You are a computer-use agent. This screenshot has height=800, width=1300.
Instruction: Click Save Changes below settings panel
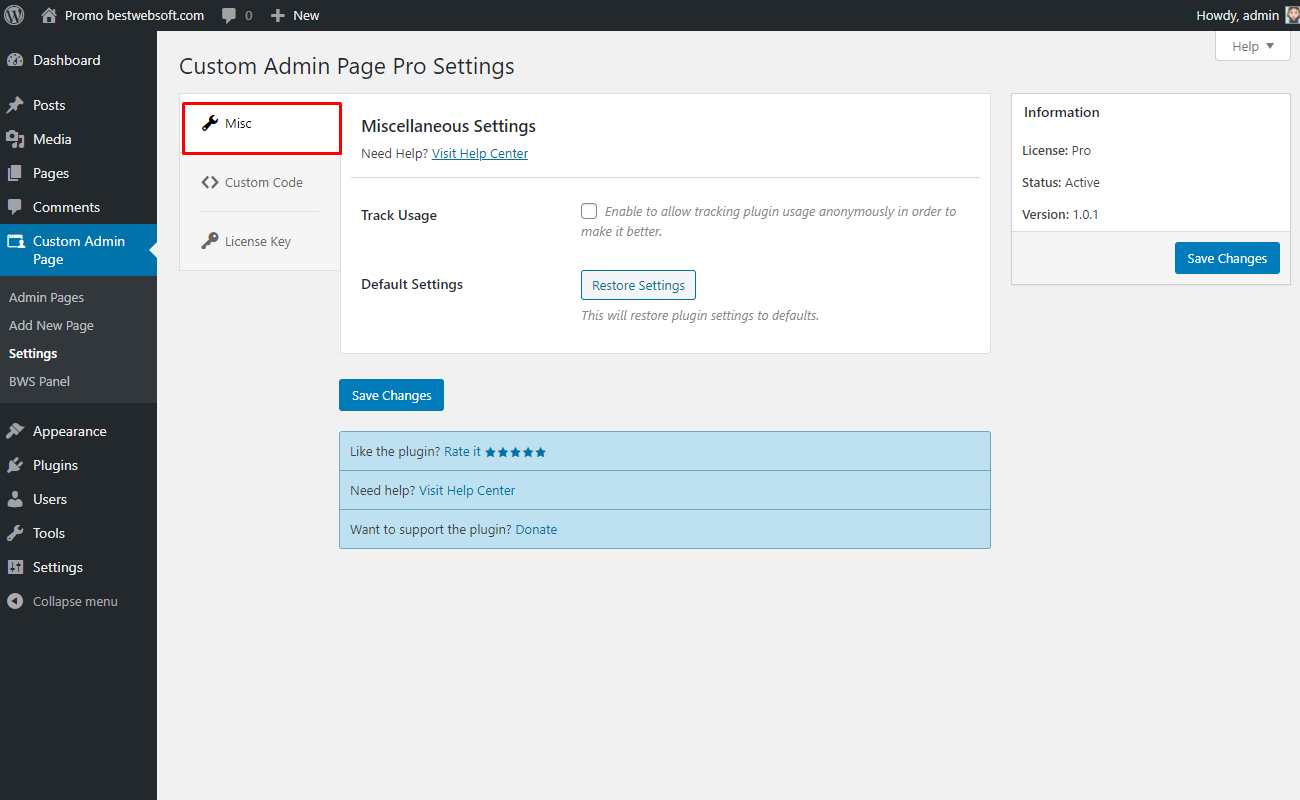tap(391, 395)
